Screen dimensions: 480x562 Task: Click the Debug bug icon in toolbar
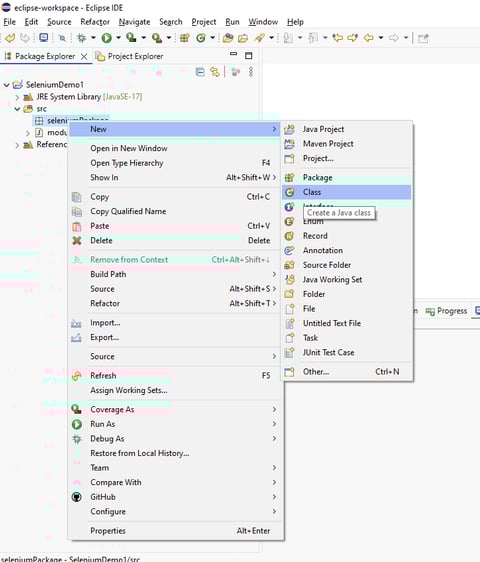[x=82, y=38]
